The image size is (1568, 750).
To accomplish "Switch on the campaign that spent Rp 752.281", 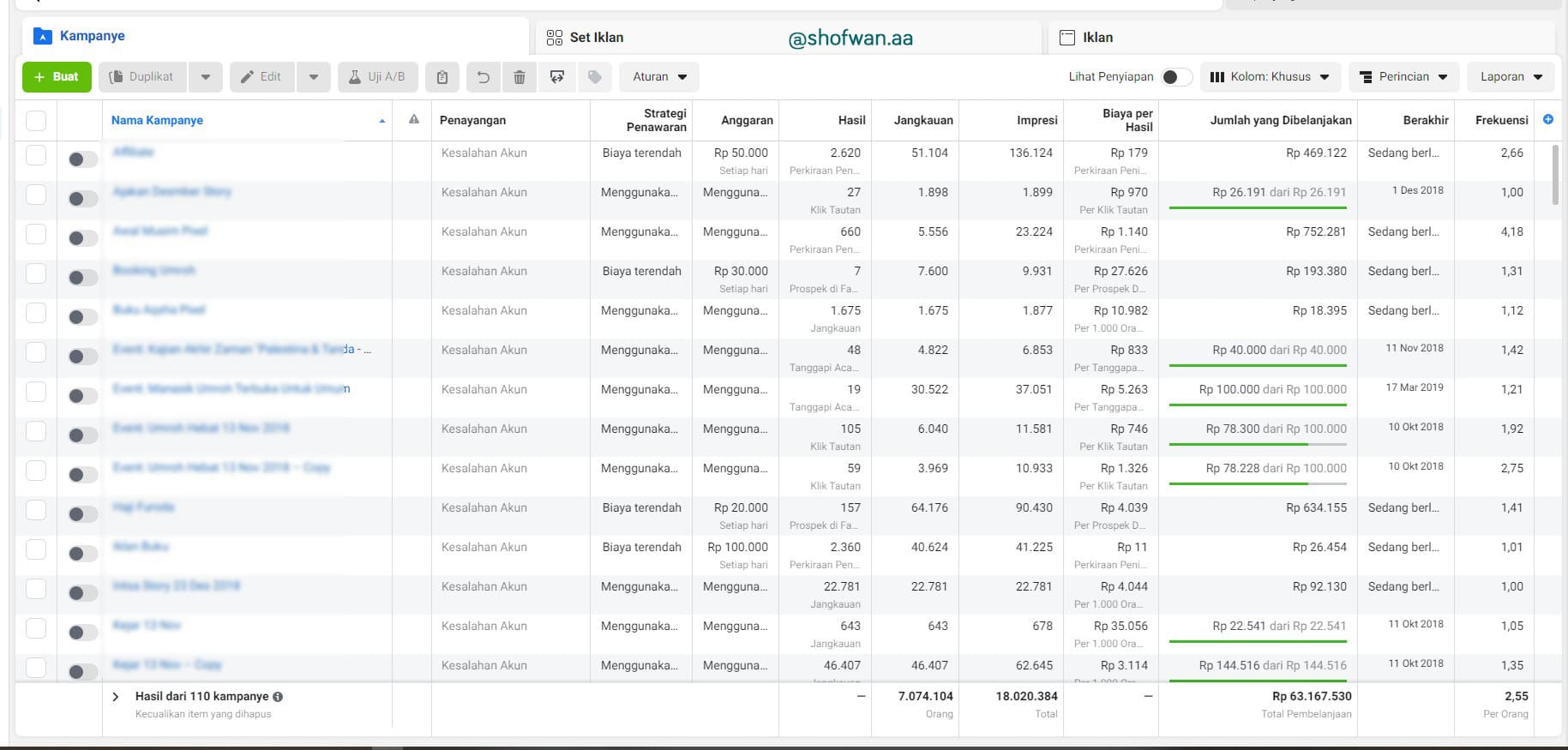I will [82, 238].
